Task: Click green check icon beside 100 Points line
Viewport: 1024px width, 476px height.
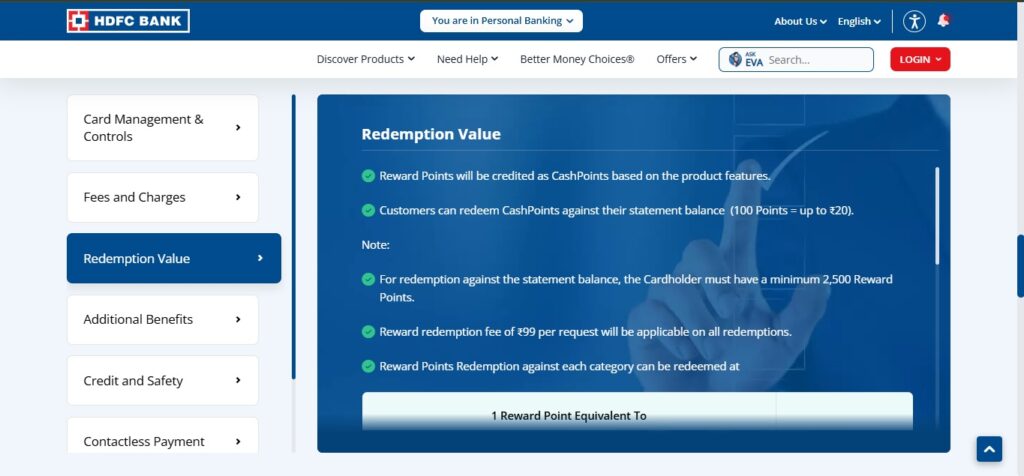Action: [368, 211]
